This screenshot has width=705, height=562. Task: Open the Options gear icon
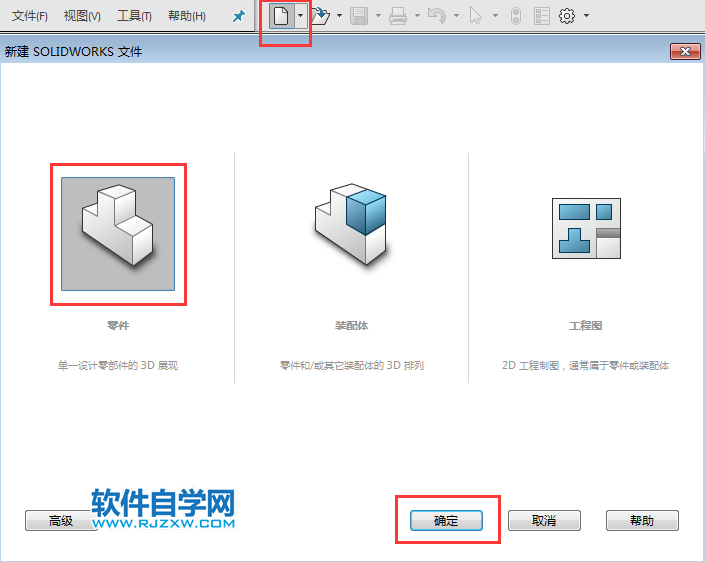pos(567,16)
